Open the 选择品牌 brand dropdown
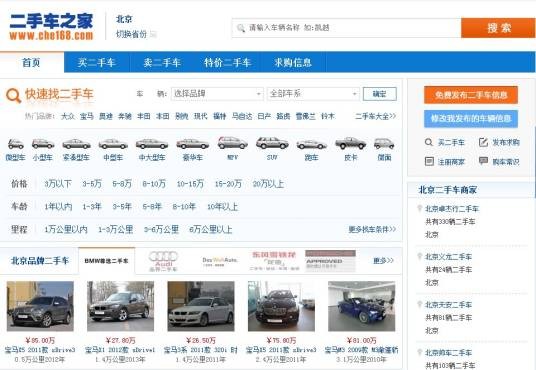Viewport: 536px width, 370px height. pyautogui.click(x=217, y=94)
